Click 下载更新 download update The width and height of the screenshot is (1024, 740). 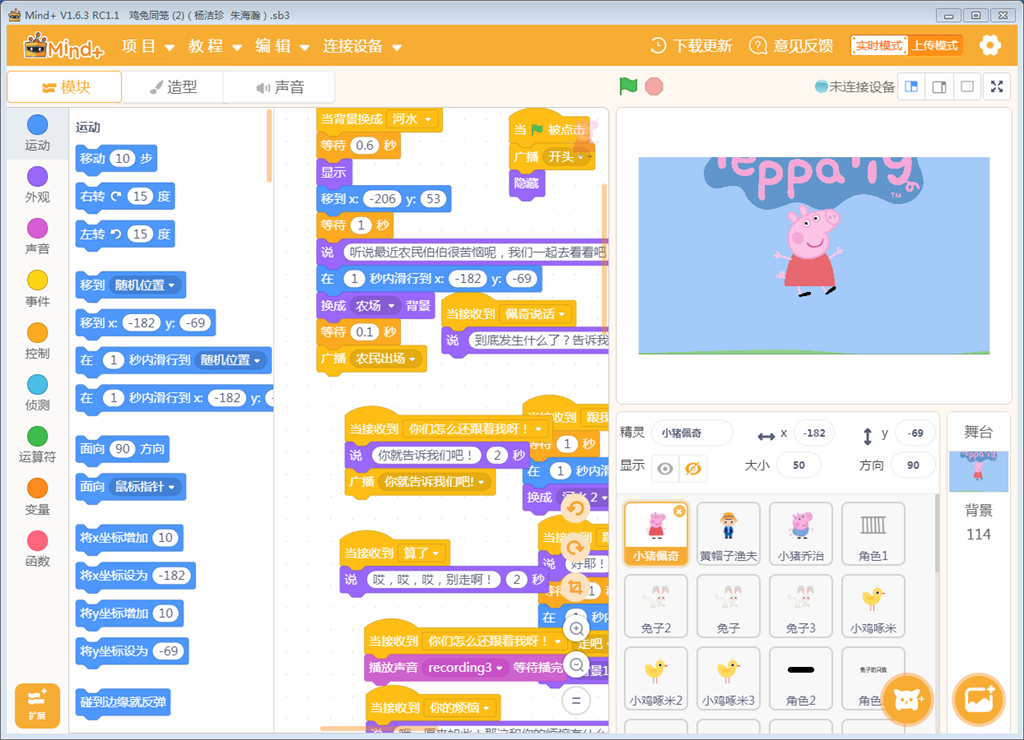[x=692, y=46]
